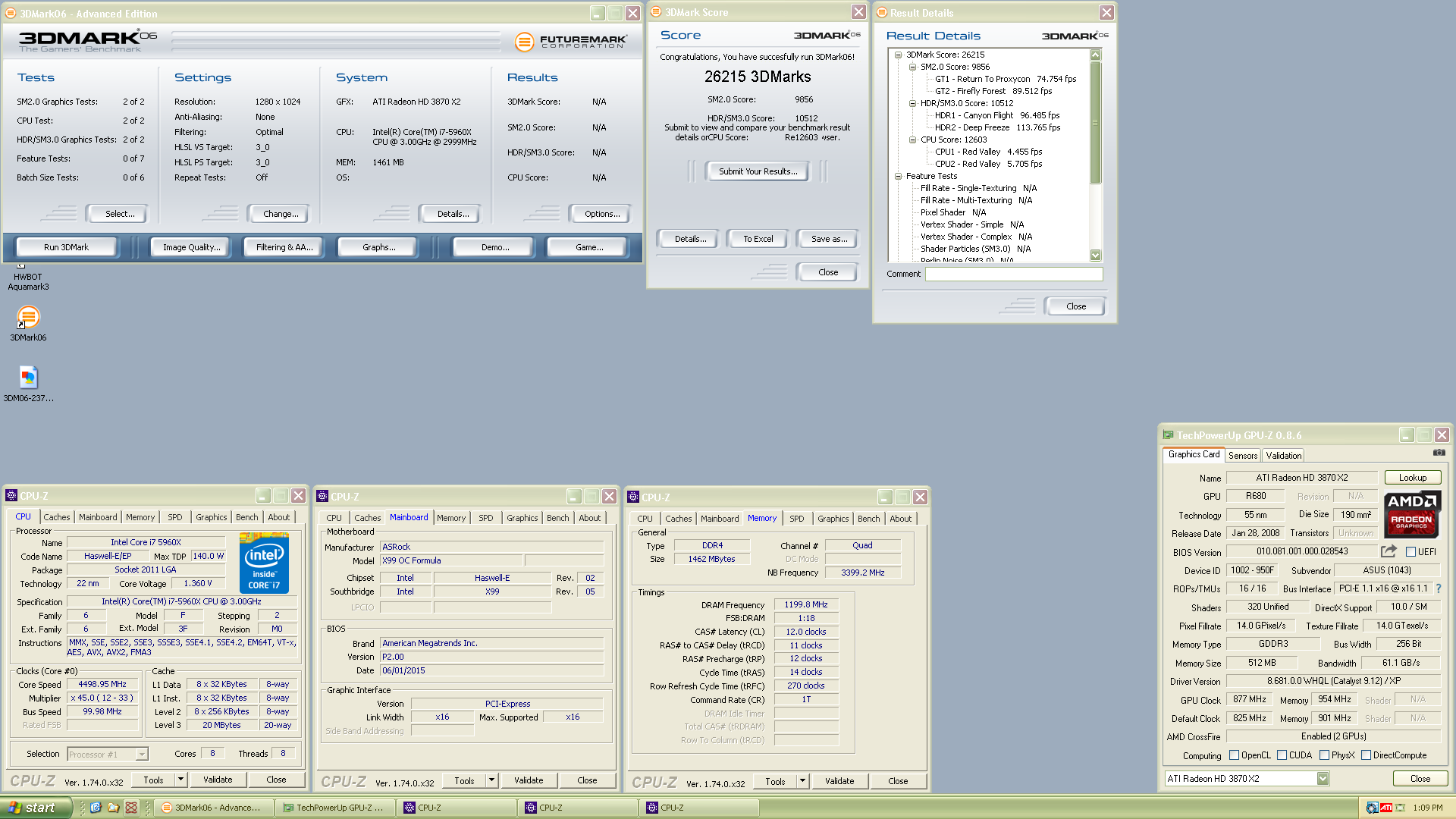Switch to 3DMark06 taskbar button
1456x819 pixels.
point(212,808)
